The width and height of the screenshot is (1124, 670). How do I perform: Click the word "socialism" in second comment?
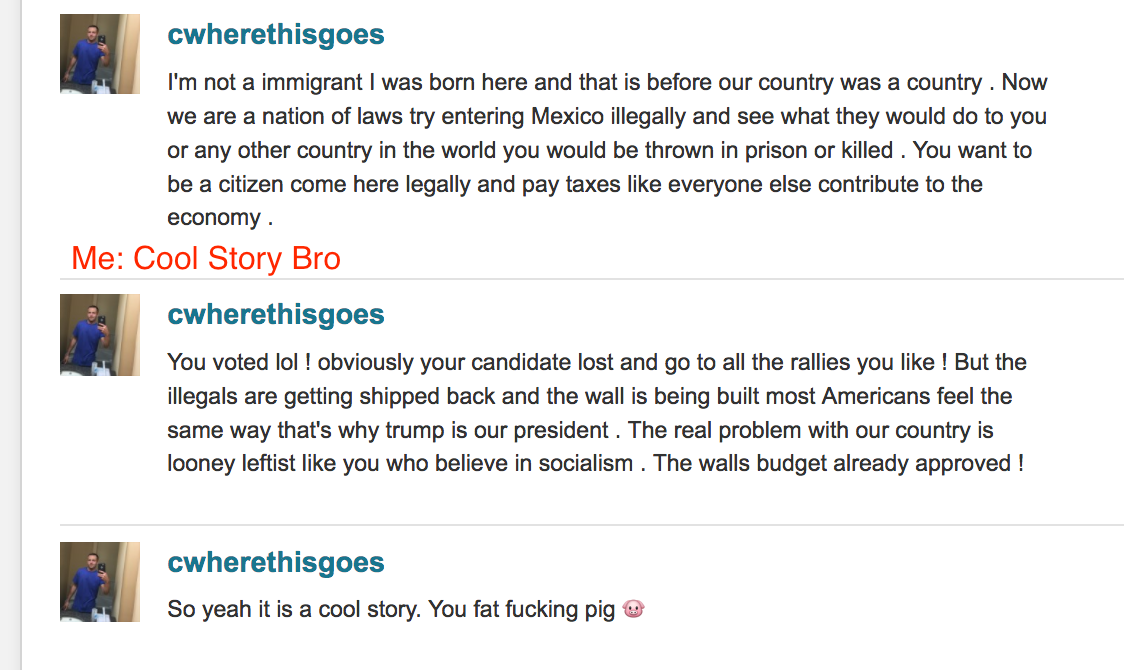586,464
